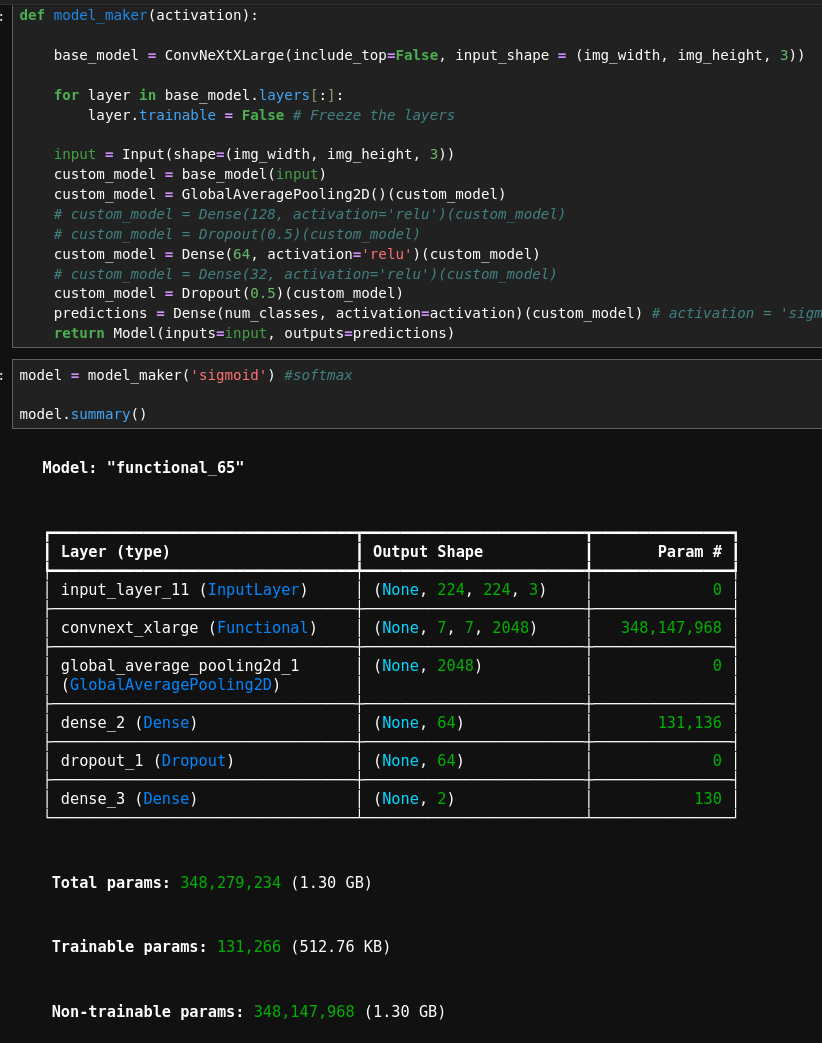The height and width of the screenshot is (1043, 822).
Task: Click the Trainable params value 131,266
Action: [x=249, y=947]
